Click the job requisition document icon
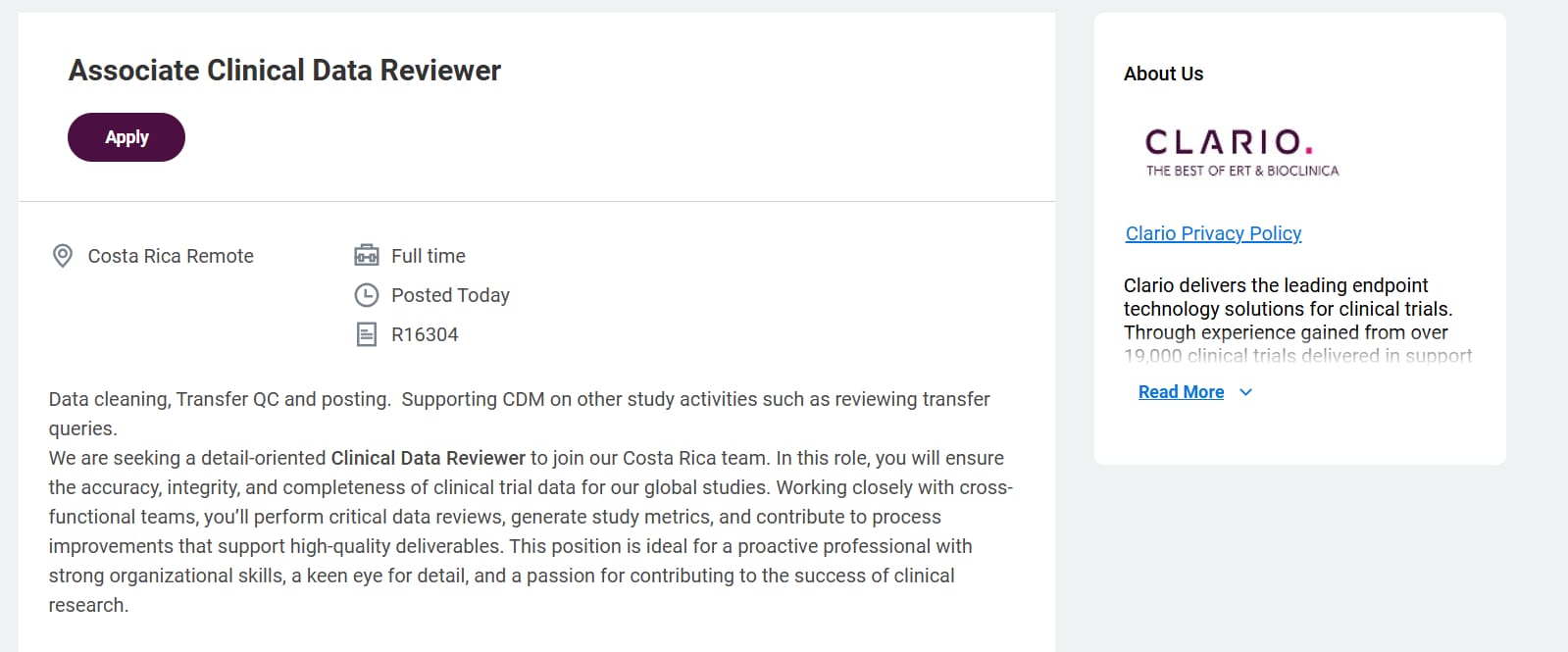The height and width of the screenshot is (652, 1568). click(366, 334)
